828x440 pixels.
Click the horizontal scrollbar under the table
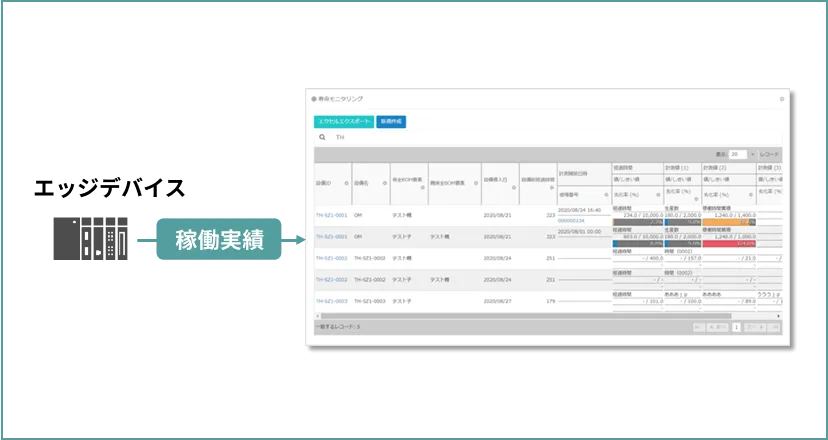[x=520, y=316]
